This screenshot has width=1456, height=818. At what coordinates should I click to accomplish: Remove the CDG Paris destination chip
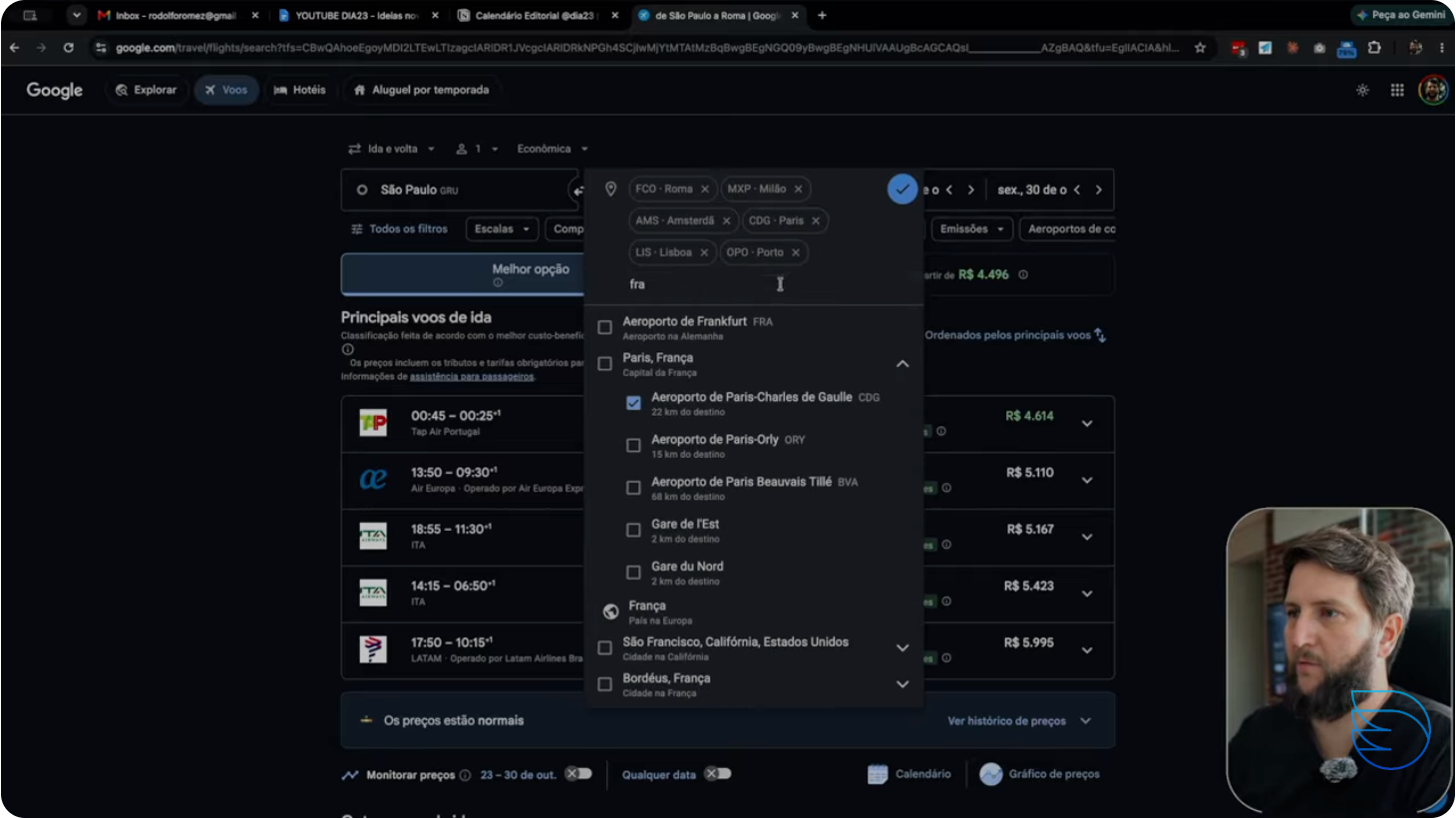point(816,221)
